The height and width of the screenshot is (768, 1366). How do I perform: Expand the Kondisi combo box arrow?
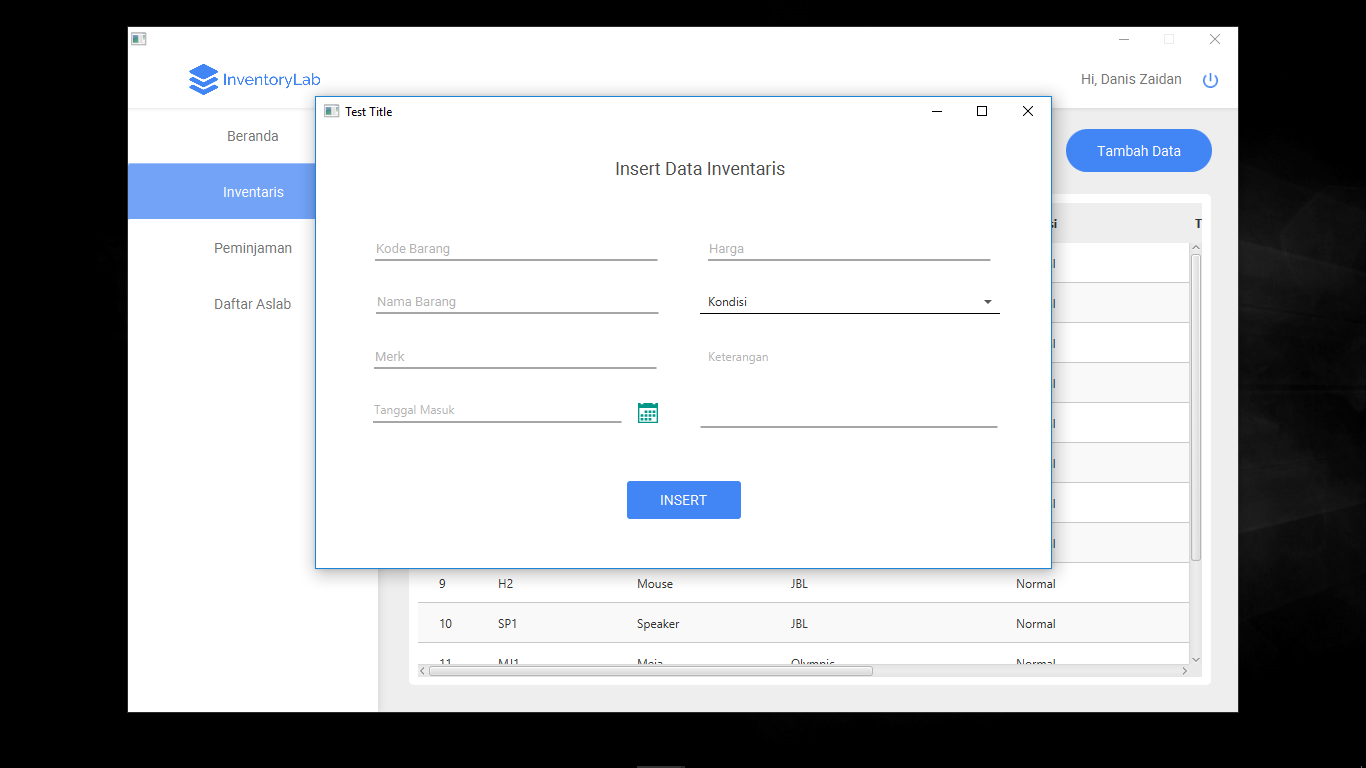tap(988, 301)
